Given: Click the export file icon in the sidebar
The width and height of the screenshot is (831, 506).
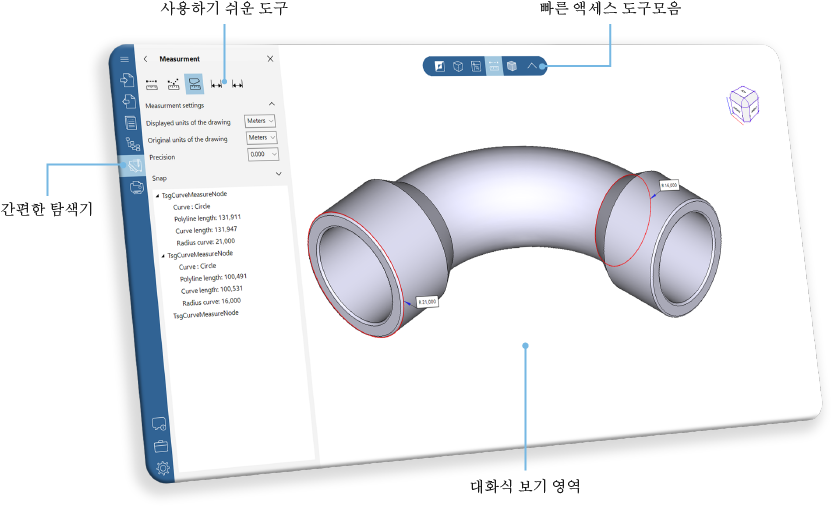Looking at the screenshot, I should [129, 101].
